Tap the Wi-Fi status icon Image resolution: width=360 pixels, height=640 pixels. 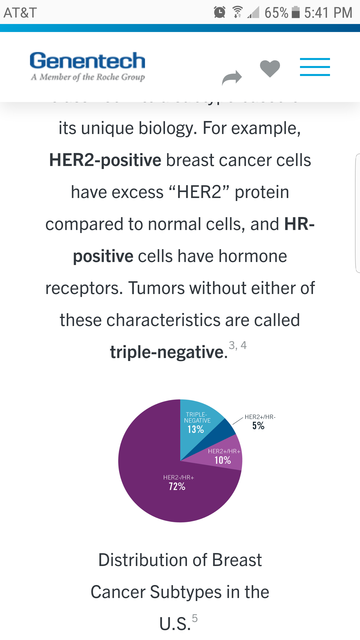click(237, 13)
